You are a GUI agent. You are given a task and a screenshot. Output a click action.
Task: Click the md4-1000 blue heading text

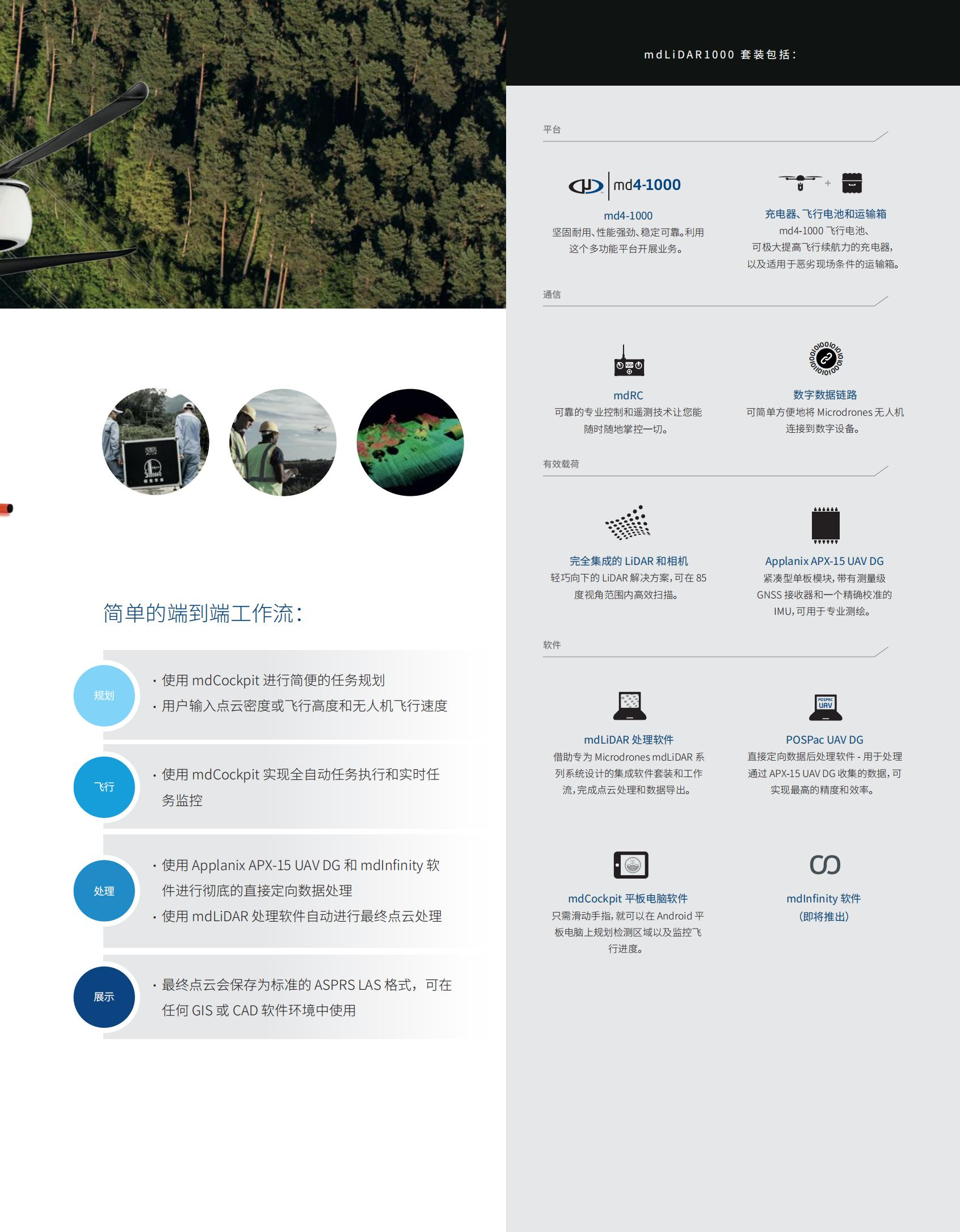[628, 216]
